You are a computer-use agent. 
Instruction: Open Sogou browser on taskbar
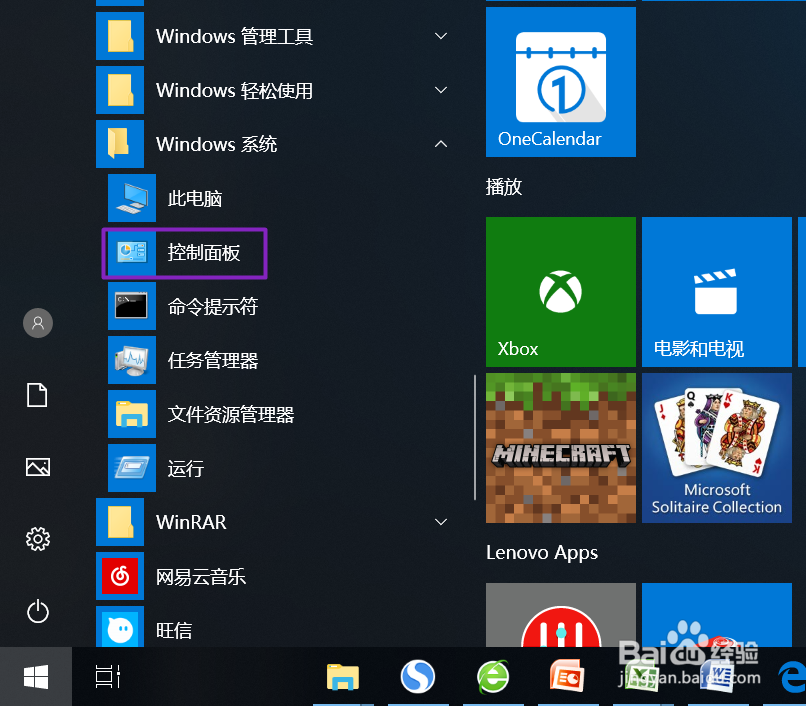click(417, 677)
